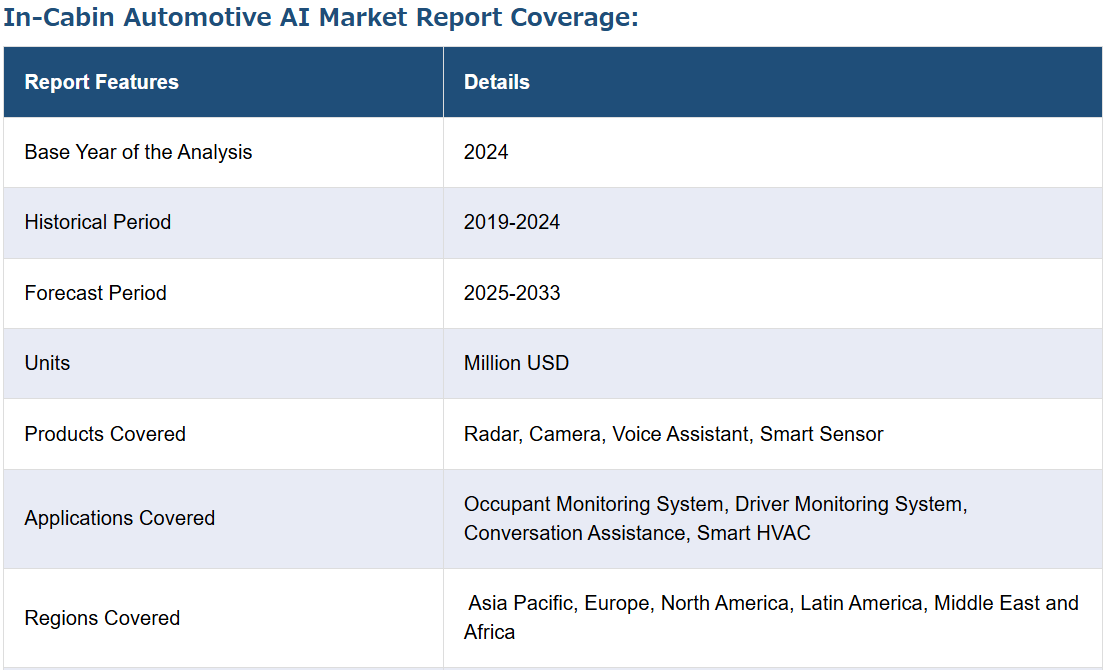Screen dimensions: 1105x670
Task: Click the Smart HVAC text
Action: 753,533
